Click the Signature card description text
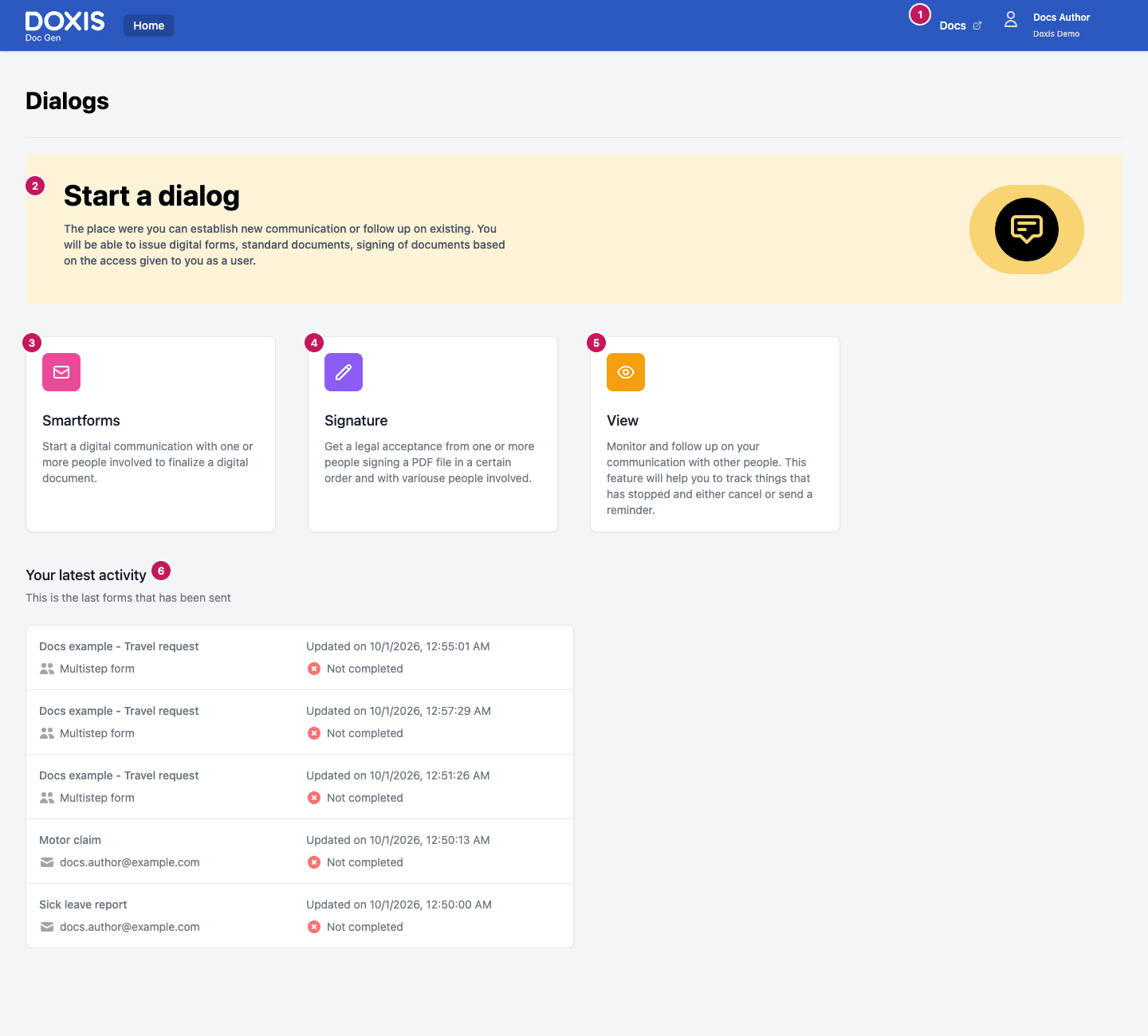The width and height of the screenshot is (1148, 1036). [x=430, y=462]
